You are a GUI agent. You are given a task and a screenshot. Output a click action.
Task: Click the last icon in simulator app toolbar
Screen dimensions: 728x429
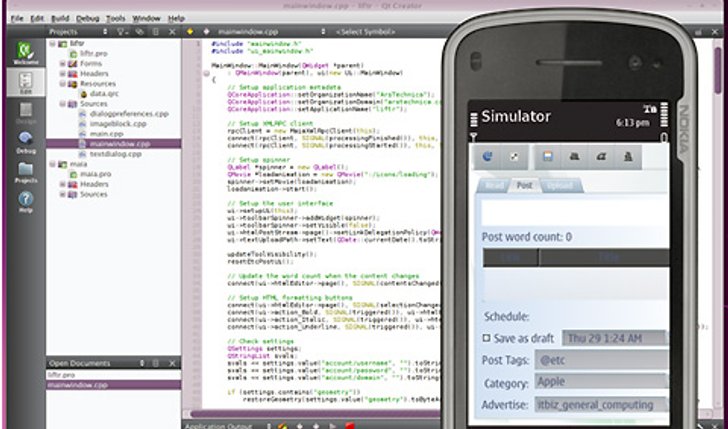tap(628, 157)
